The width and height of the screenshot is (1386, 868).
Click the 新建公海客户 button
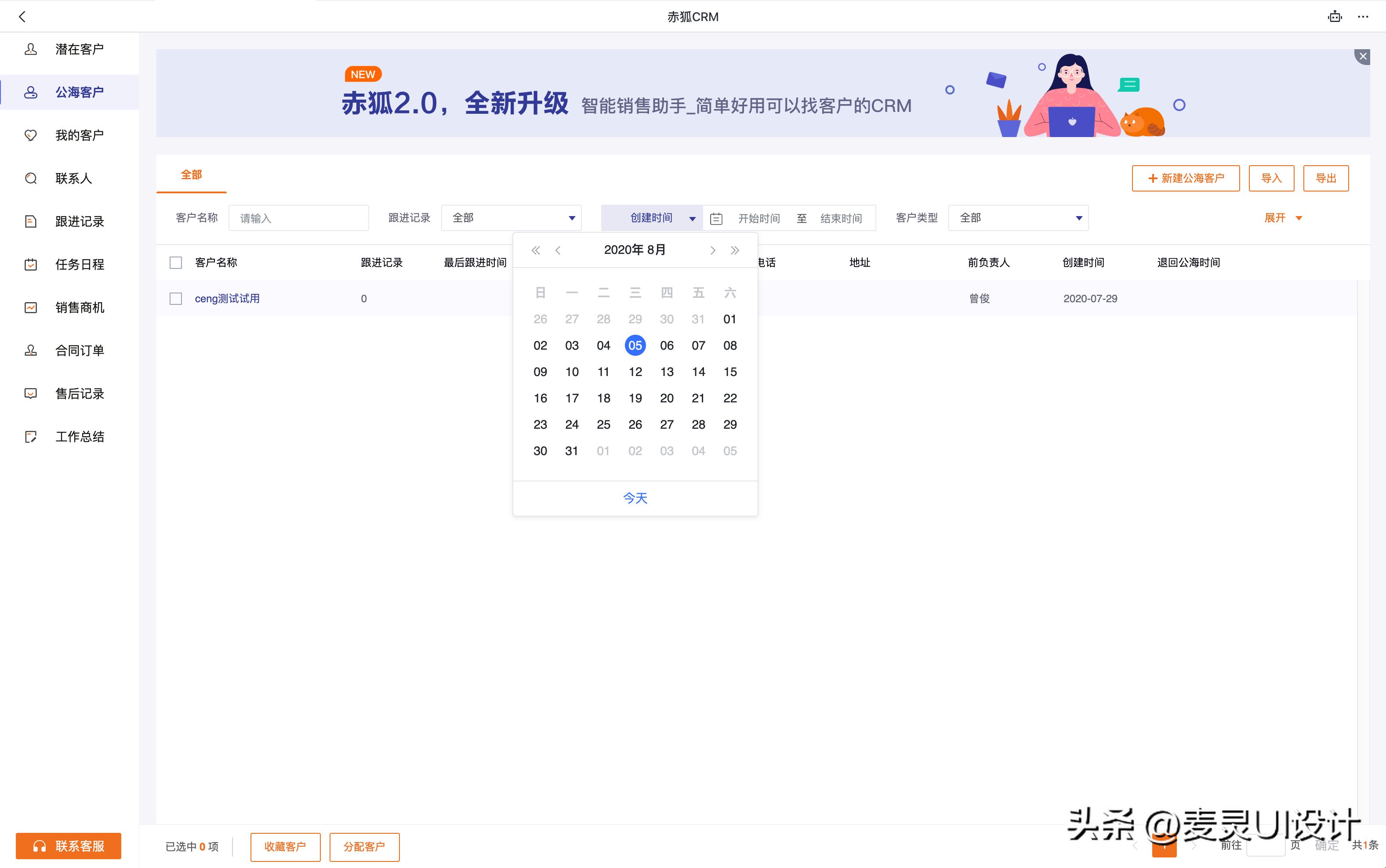tap(1185, 178)
